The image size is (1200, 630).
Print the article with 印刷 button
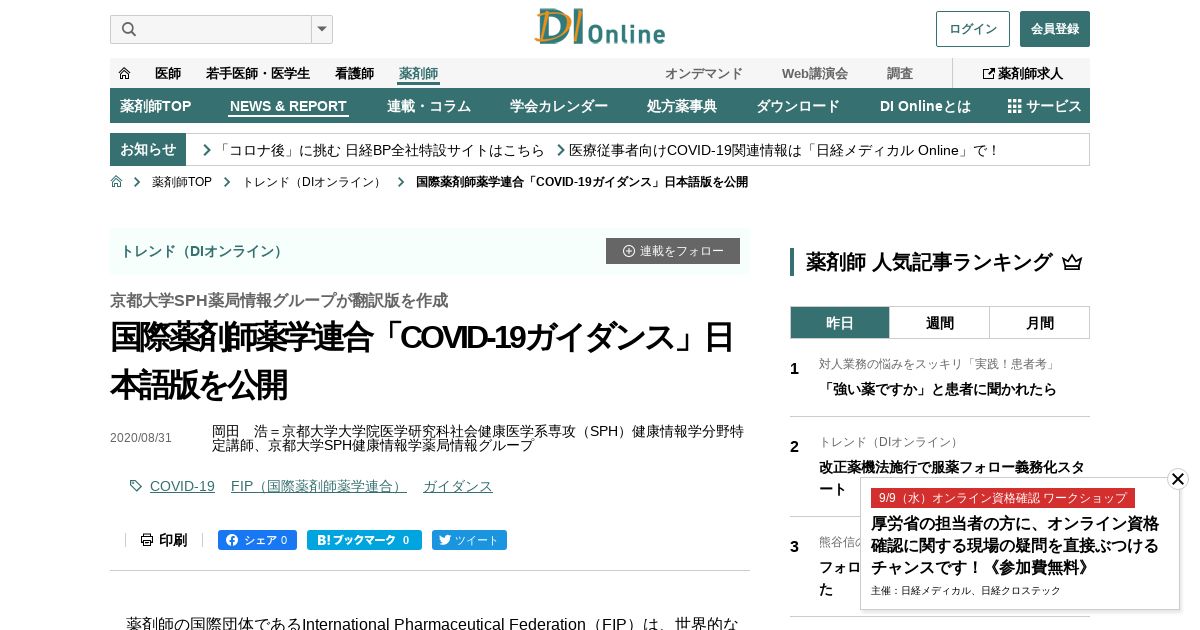click(164, 540)
